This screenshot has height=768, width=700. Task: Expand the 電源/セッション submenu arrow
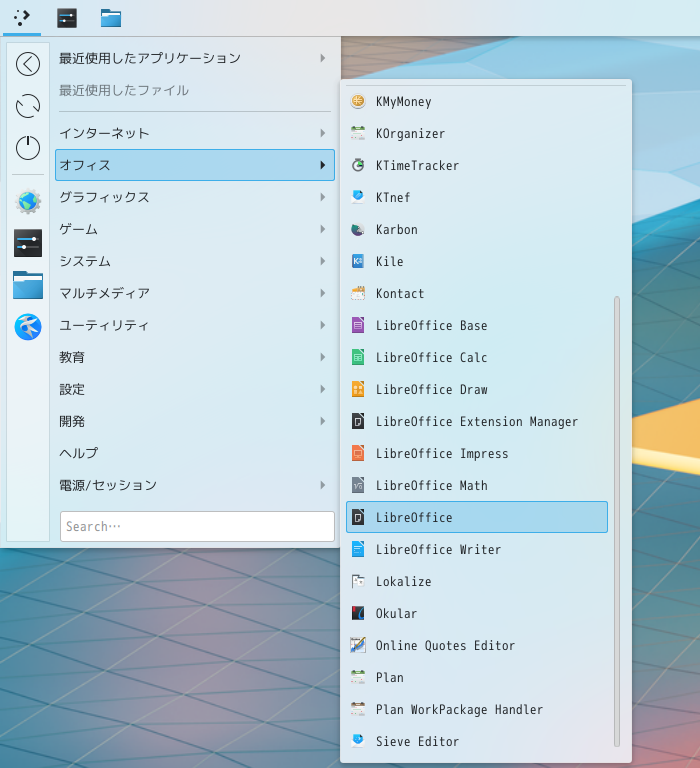322,485
